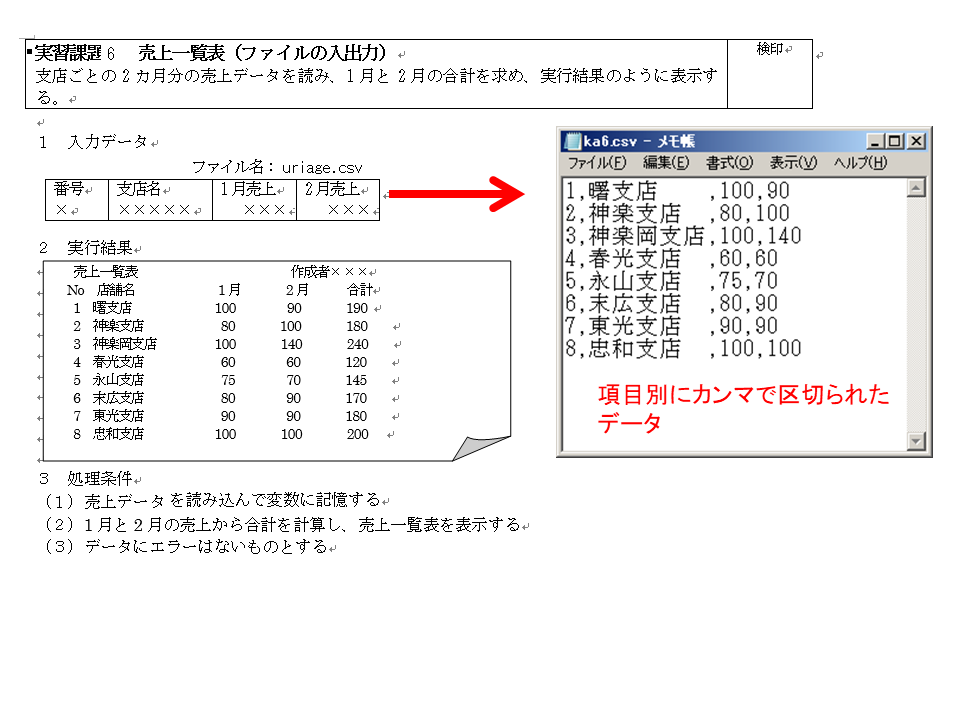Click the Notepad vertical scrollbar track
This screenshot has width=960, height=720.
916,315
